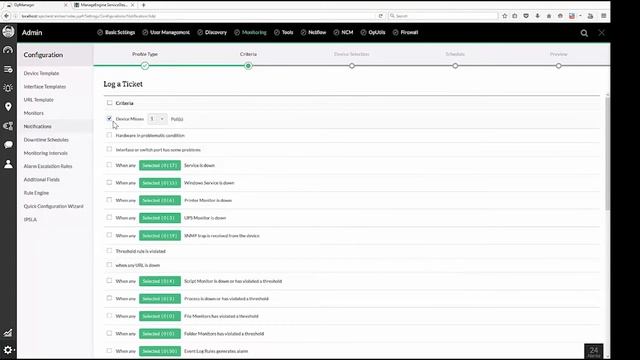The height and width of the screenshot is (360, 640).
Task: Open the Maps location pin icon
Action: click(8, 107)
